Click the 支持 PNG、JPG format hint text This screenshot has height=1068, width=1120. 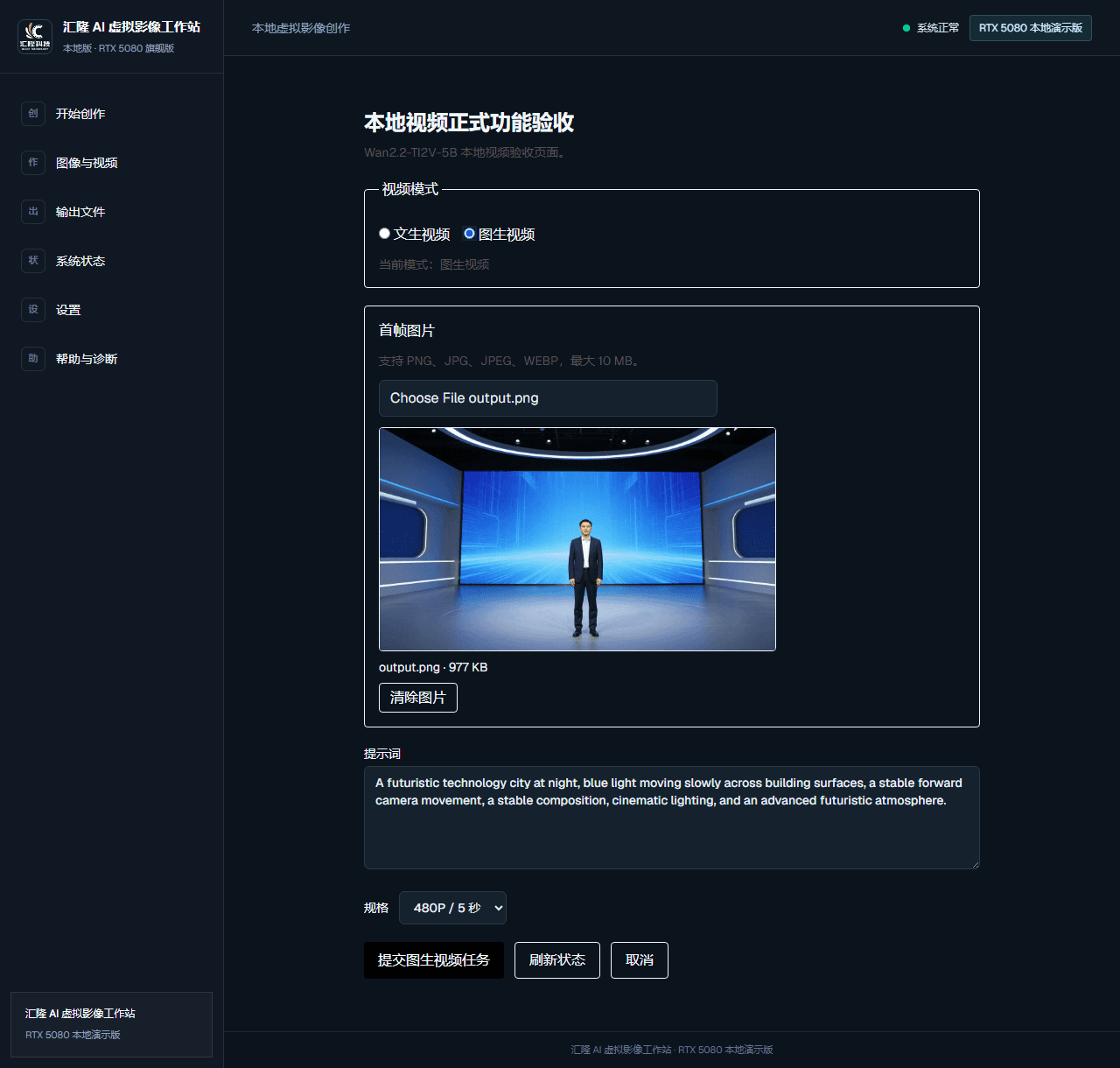click(510, 361)
